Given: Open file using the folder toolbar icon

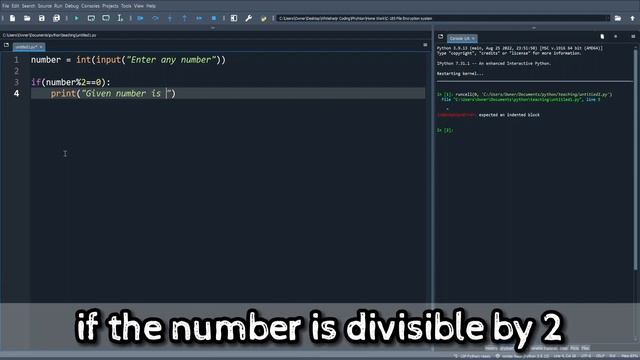Looking at the screenshot, I should point(27,18).
